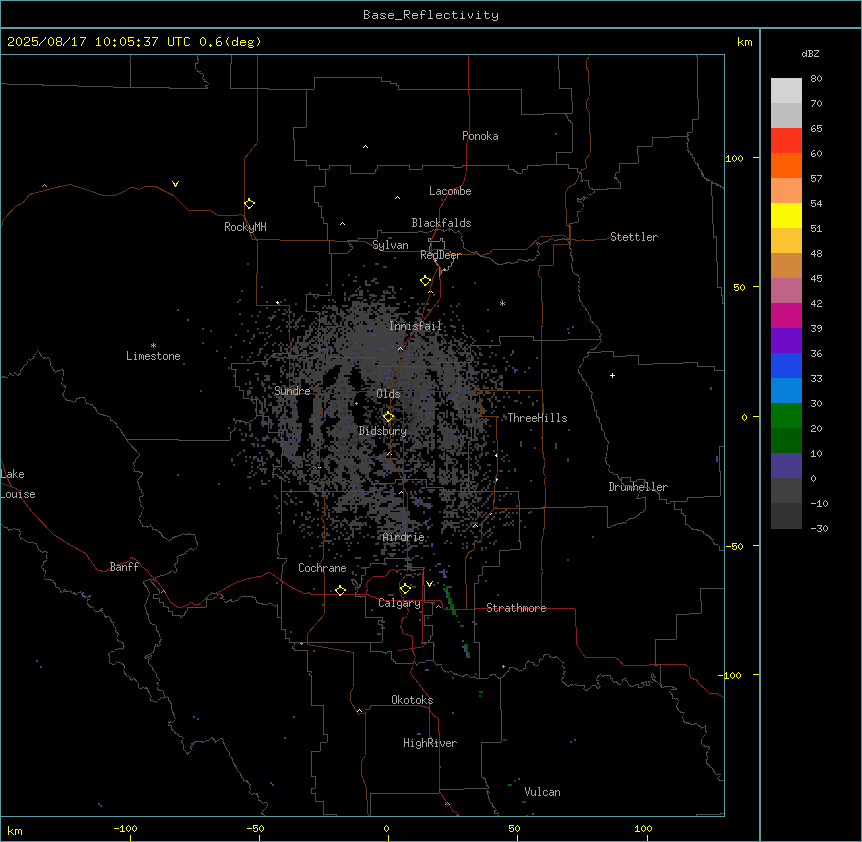Screen dimensions: 862x842
Task: Click the 100 tick on the right axis
Action: point(734,158)
